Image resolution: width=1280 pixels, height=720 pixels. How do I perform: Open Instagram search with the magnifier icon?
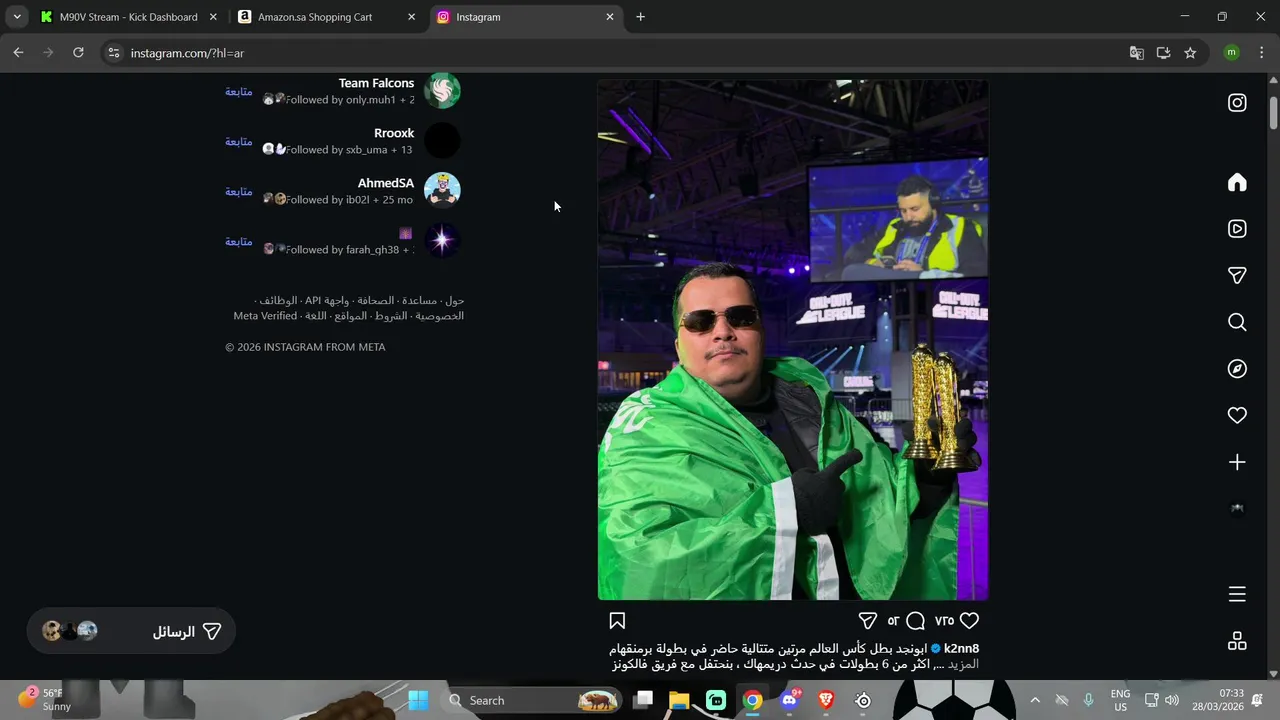point(1237,322)
